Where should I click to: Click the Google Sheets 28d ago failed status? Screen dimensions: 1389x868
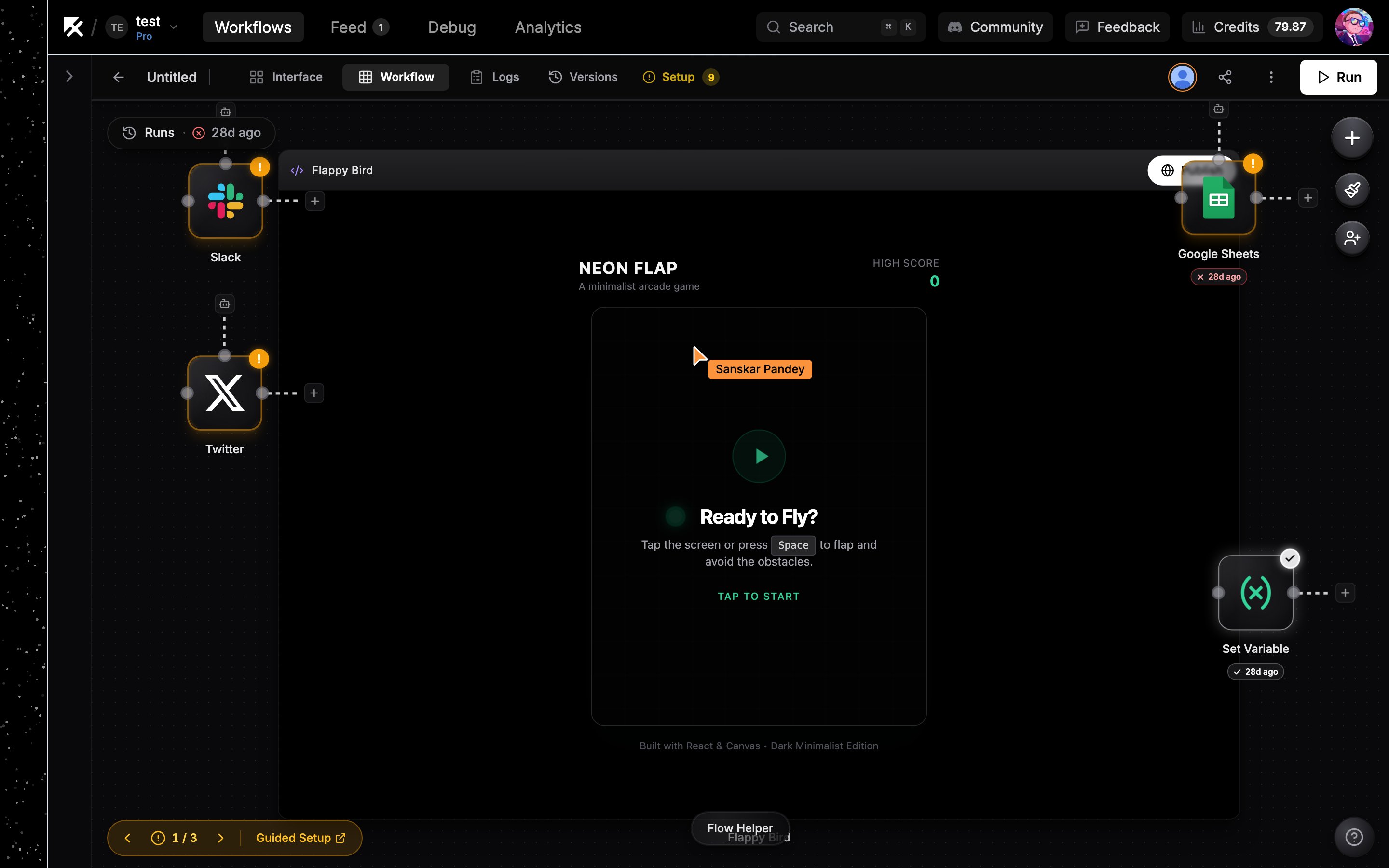[x=1219, y=277]
